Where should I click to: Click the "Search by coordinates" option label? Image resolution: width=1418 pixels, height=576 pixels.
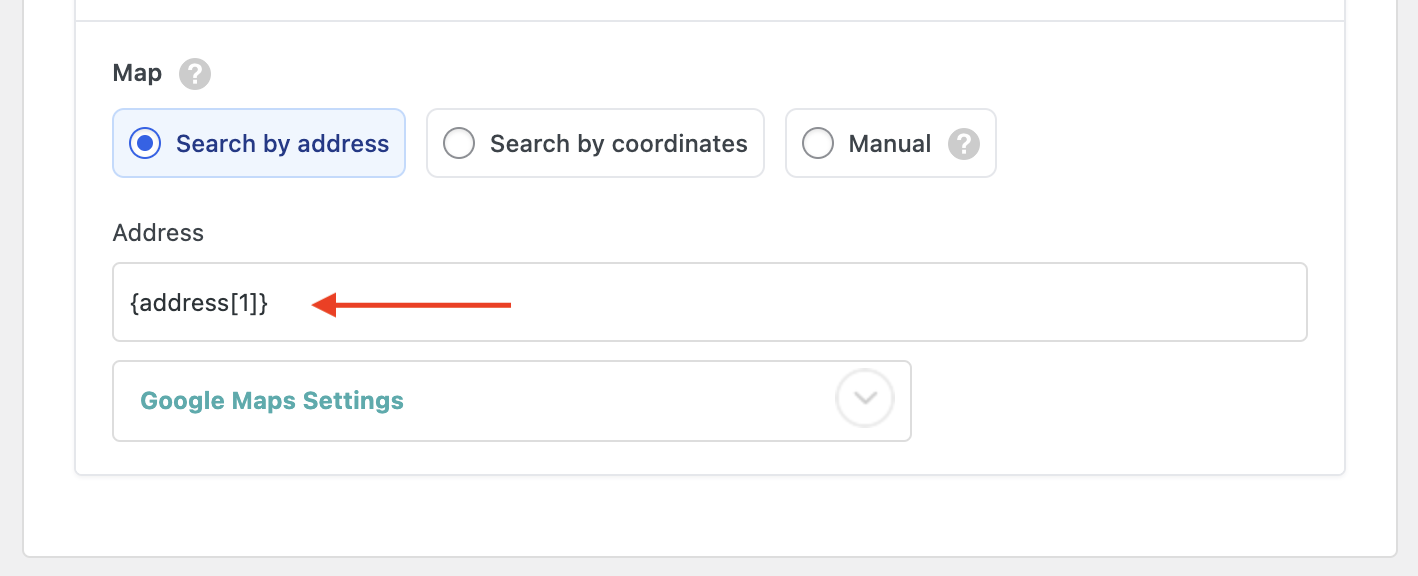tap(618, 144)
